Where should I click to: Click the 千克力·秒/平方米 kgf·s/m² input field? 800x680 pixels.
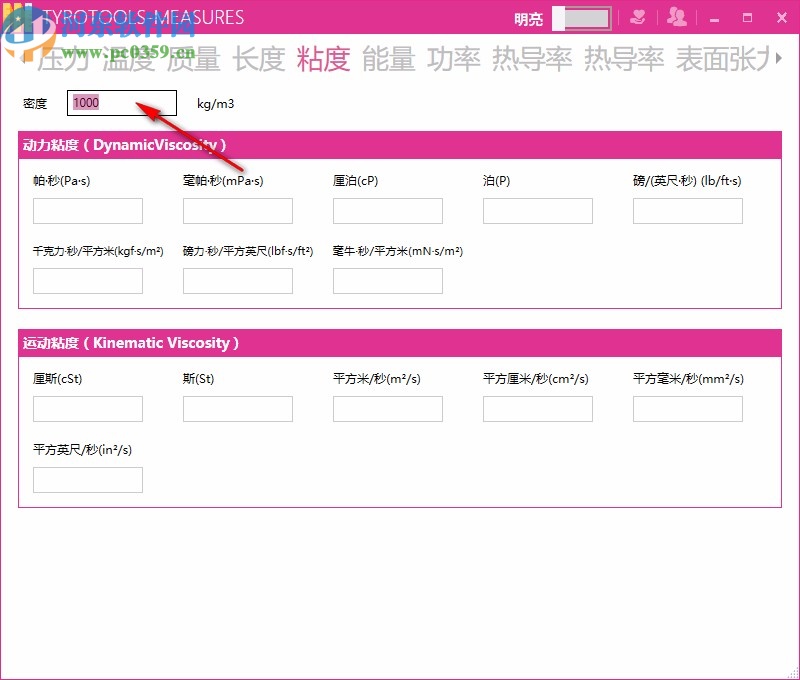tap(88, 281)
